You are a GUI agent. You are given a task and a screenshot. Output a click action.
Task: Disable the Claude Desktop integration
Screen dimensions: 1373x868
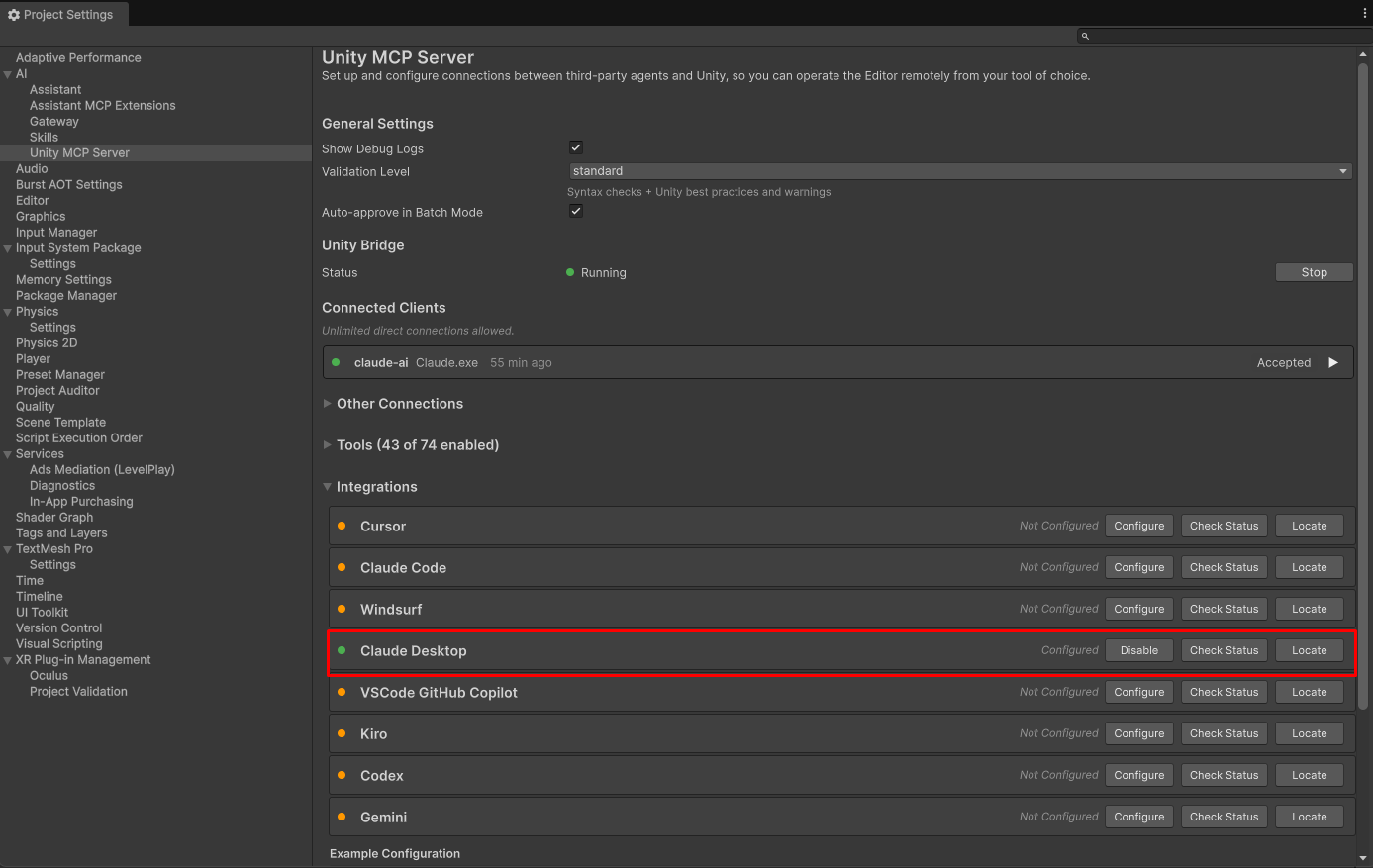click(1139, 650)
